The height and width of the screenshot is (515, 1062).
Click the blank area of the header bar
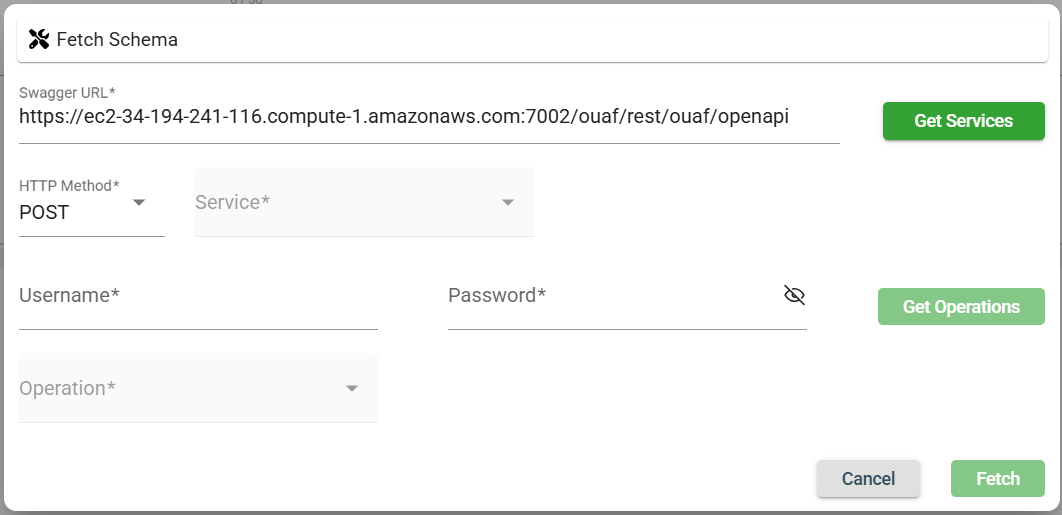(x=600, y=40)
